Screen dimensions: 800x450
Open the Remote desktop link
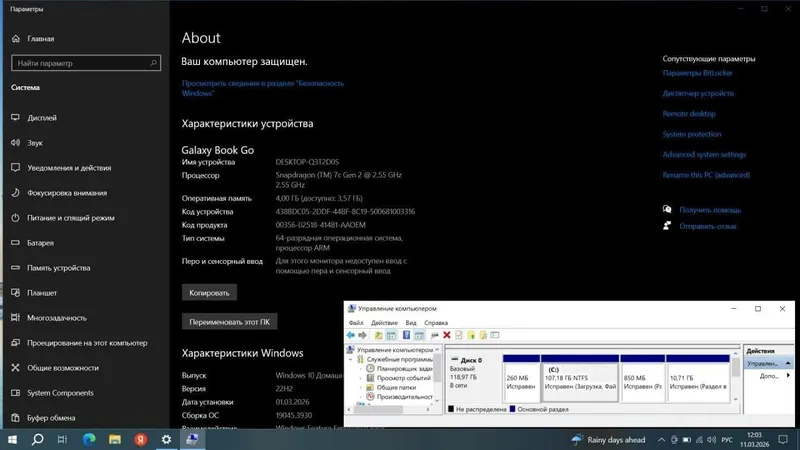pos(689,114)
